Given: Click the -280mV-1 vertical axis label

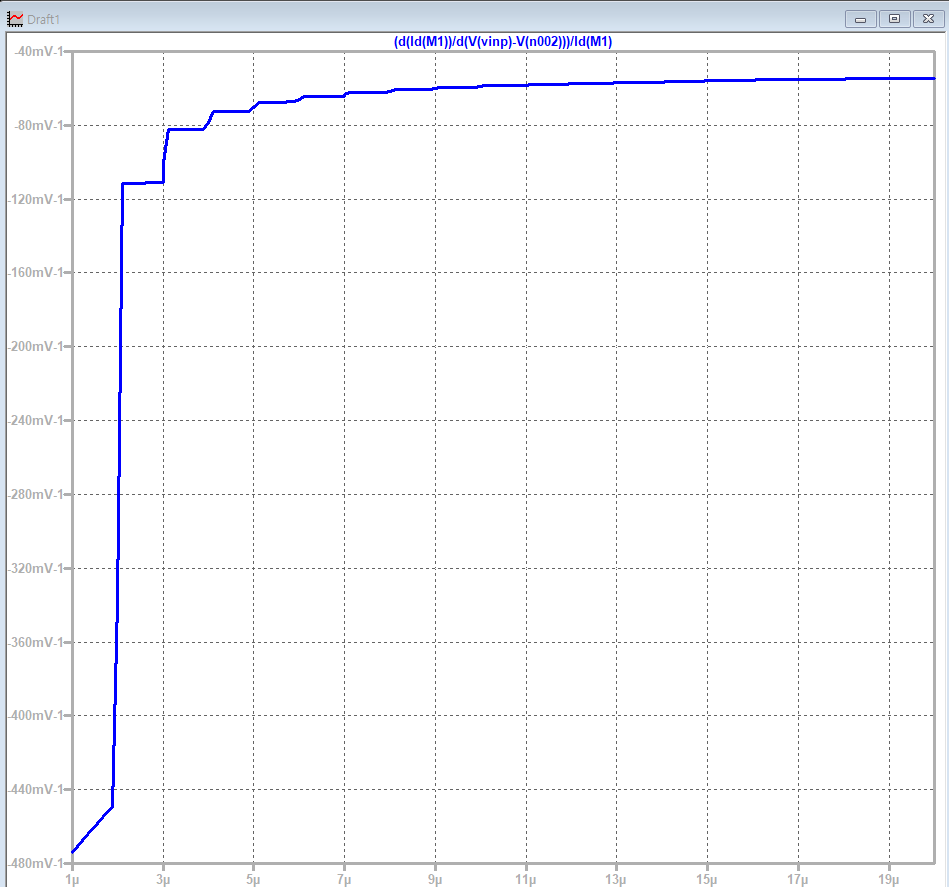Looking at the screenshot, I should [35, 494].
